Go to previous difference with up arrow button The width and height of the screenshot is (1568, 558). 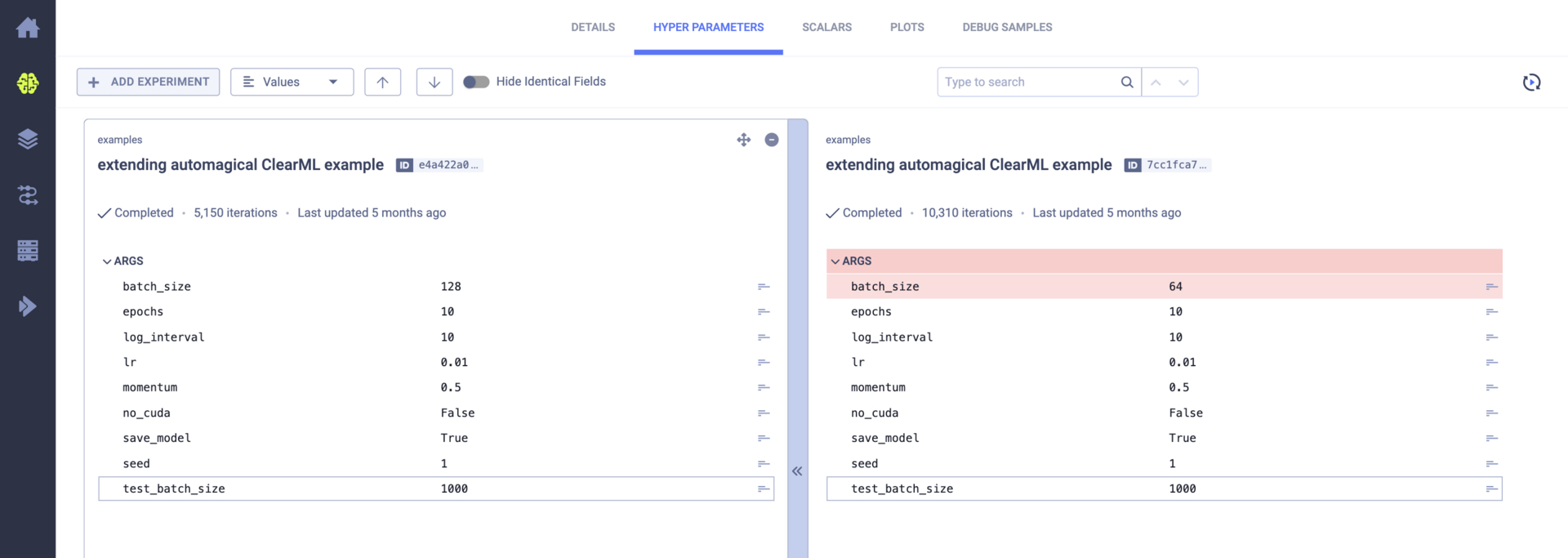click(x=382, y=82)
